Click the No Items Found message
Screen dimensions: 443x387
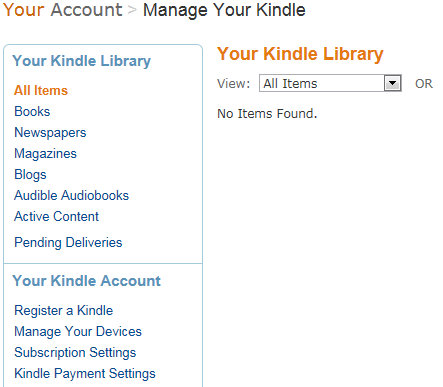point(267,114)
